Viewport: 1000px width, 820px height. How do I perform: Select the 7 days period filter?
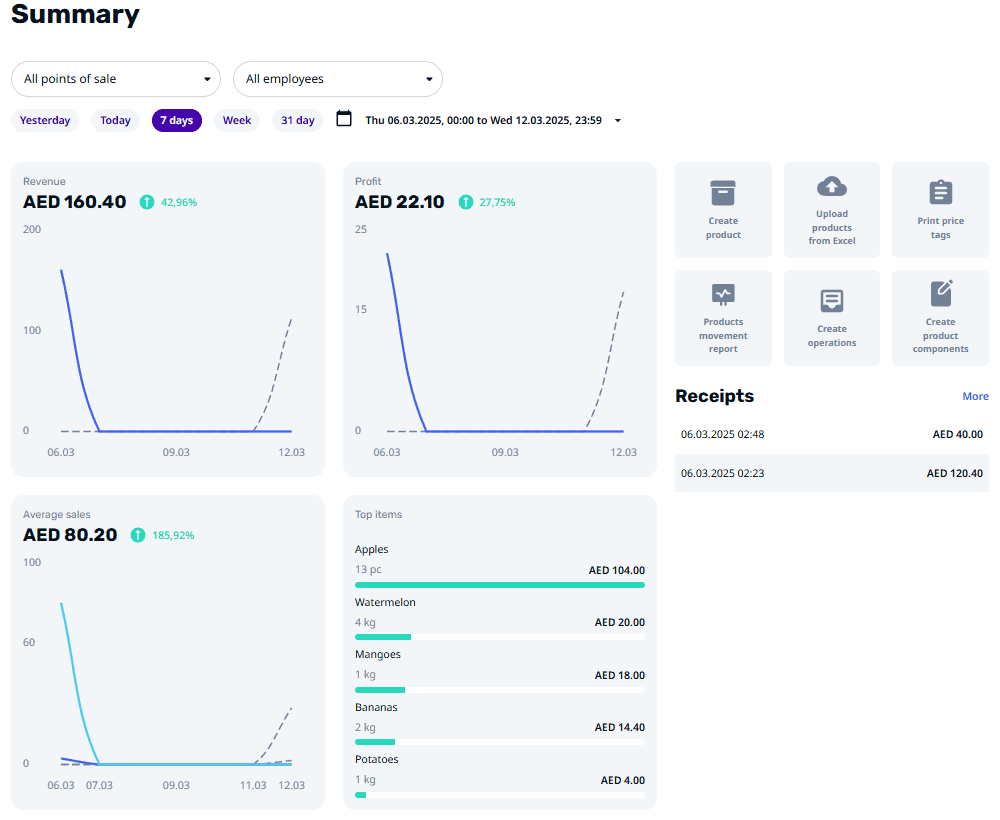177,121
